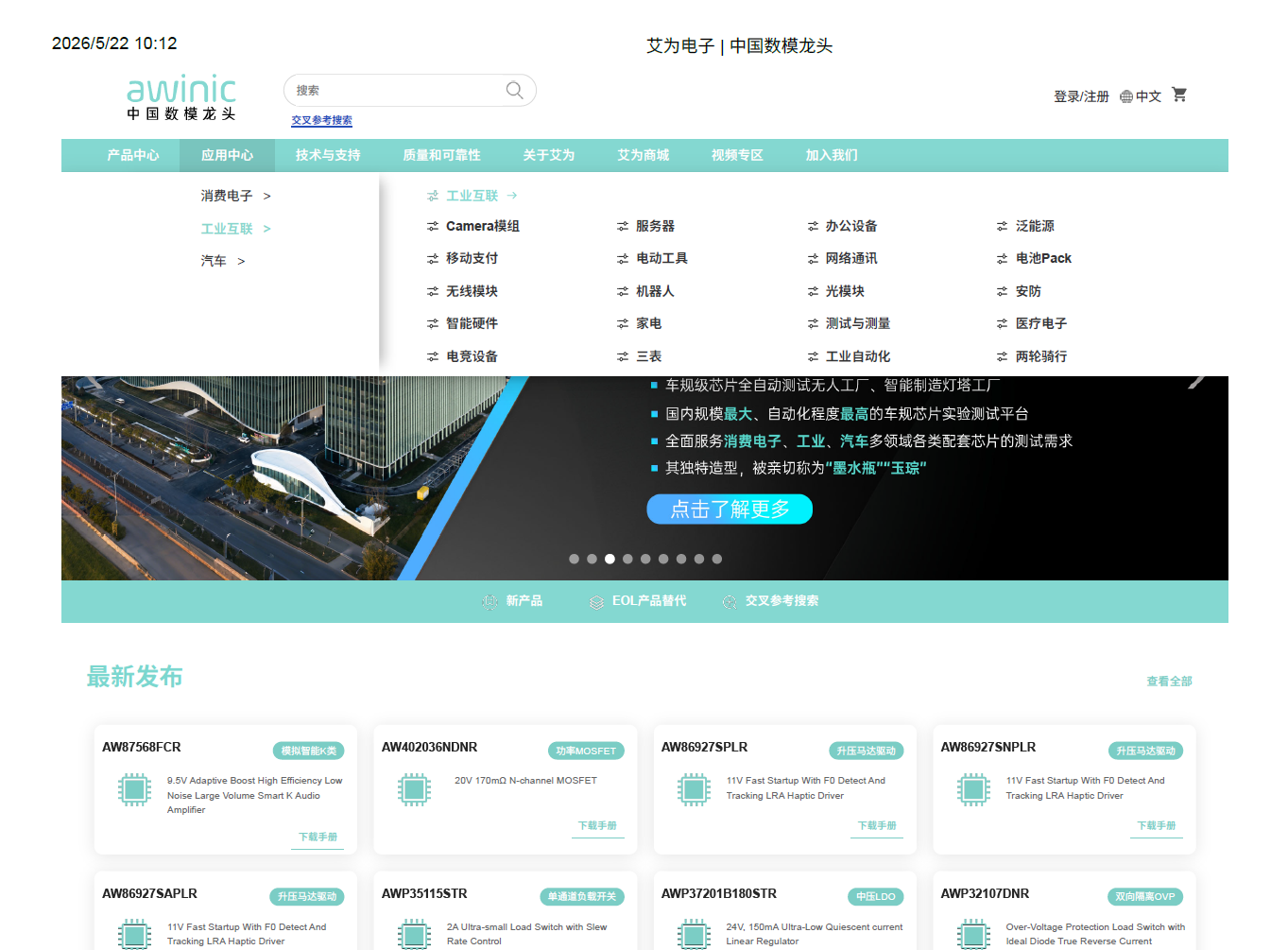Click the 交叉参考搜索 link under search box

pyautogui.click(x=321, y=120)
